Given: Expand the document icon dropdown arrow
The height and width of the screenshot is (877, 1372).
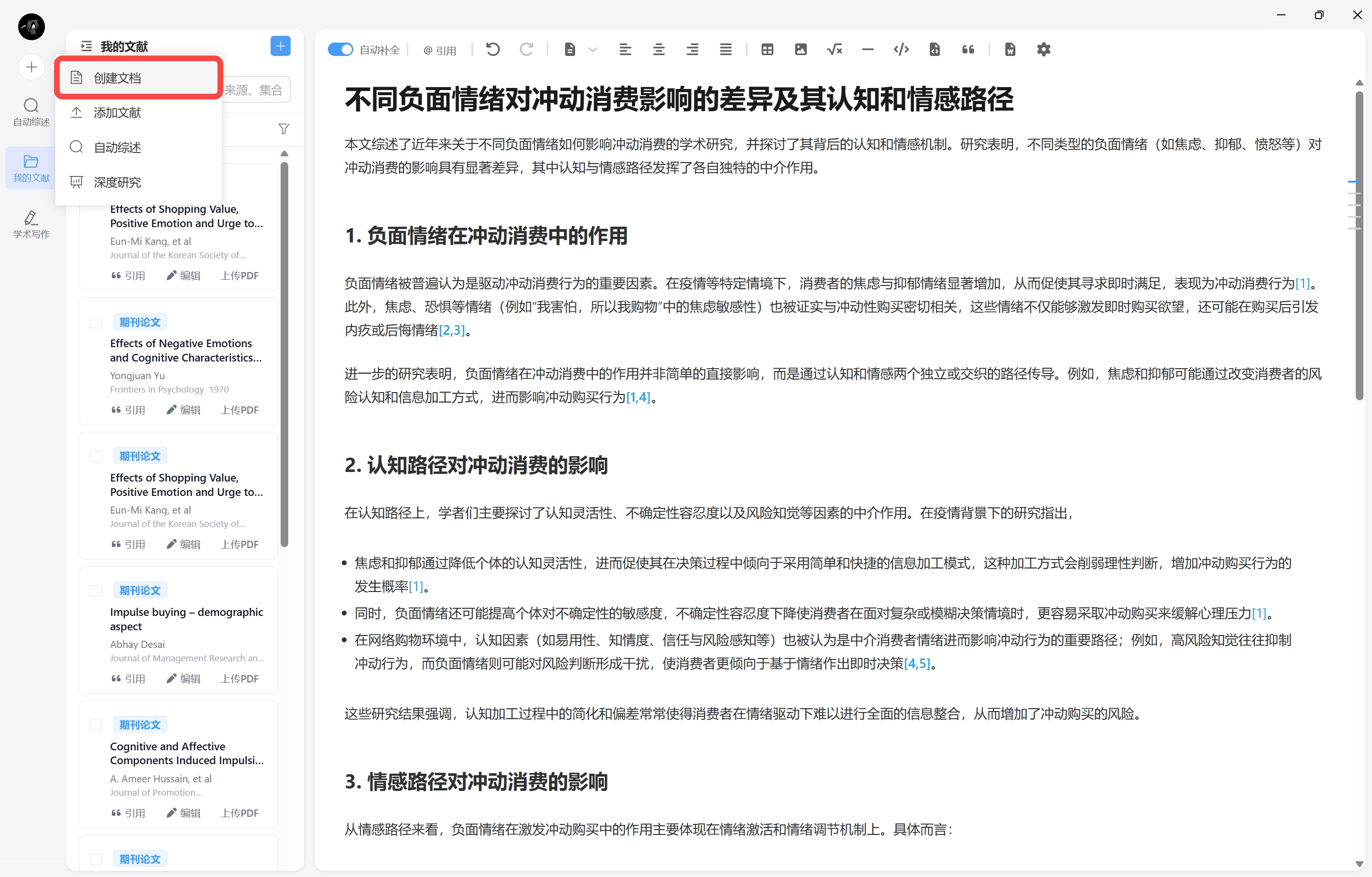Looking at the screenshot, I should coord(593,50).
